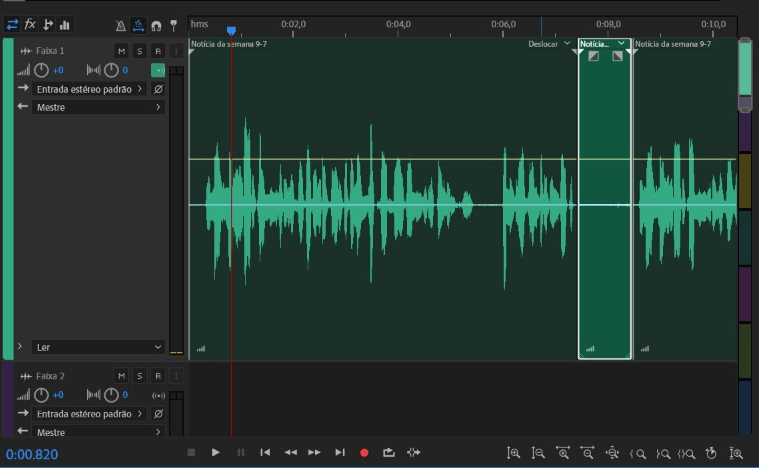
Task: Toggle Faixa 1 input monitoring
Action: [x=176, y=51]
